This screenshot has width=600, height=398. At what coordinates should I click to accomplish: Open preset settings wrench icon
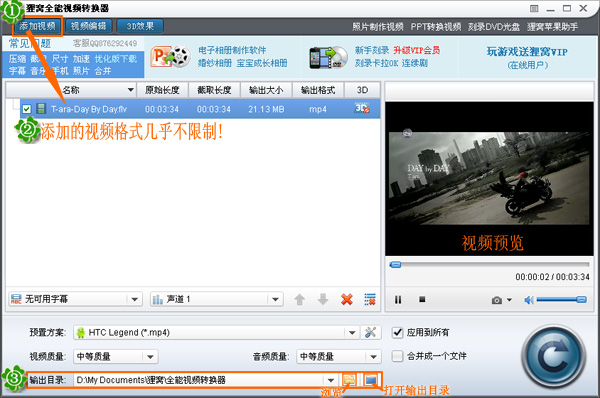[x=370, y=332]
